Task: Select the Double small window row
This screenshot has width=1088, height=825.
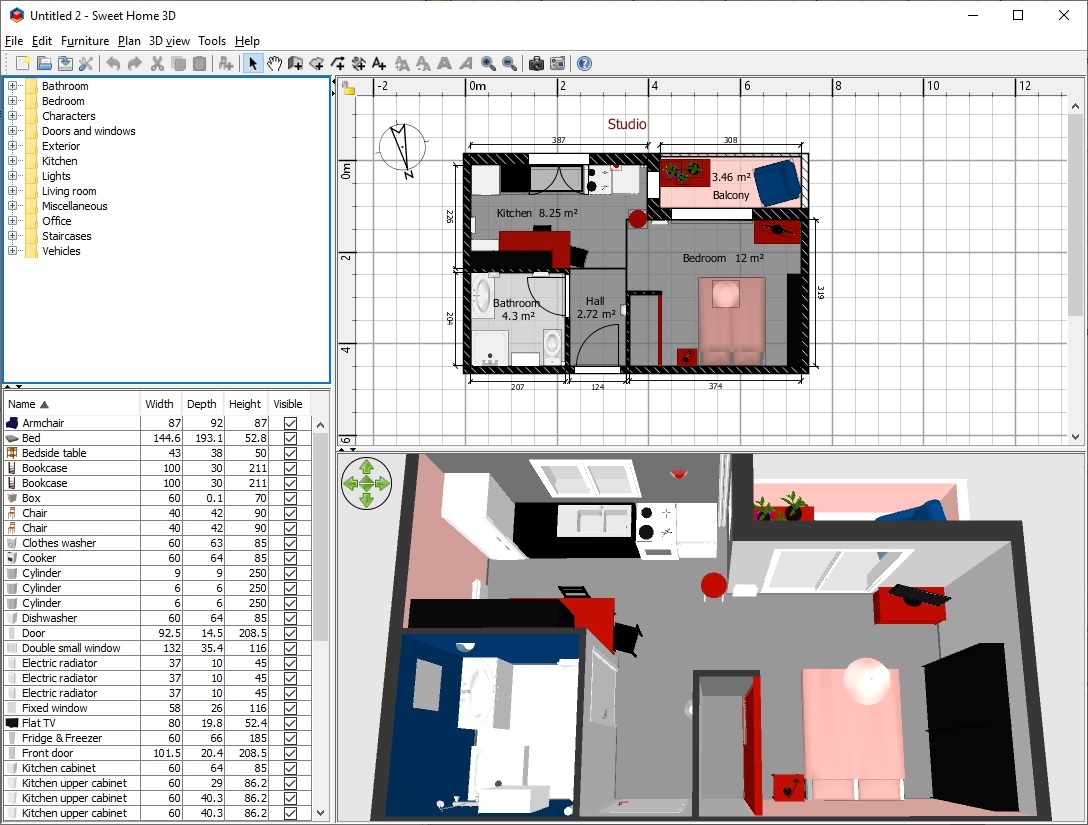Action: (158, 648)
